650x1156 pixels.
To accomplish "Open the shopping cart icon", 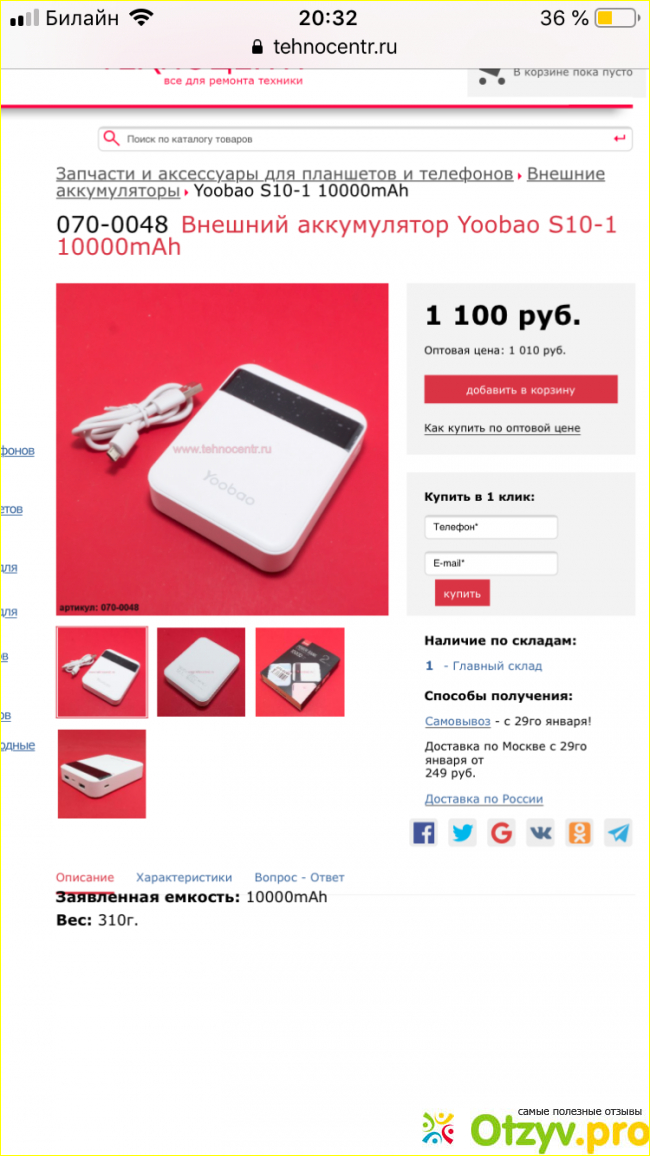I will click(x=489, y=73).
